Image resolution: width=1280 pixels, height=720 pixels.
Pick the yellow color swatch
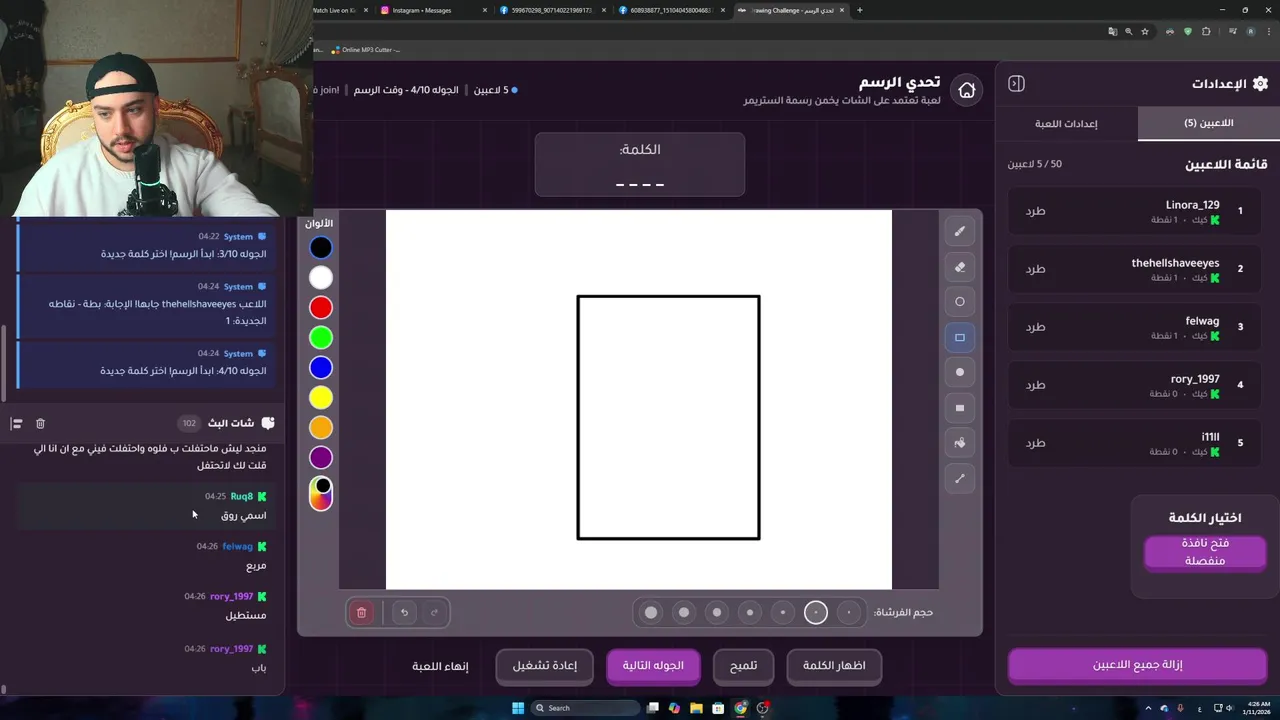coord(320,397)
